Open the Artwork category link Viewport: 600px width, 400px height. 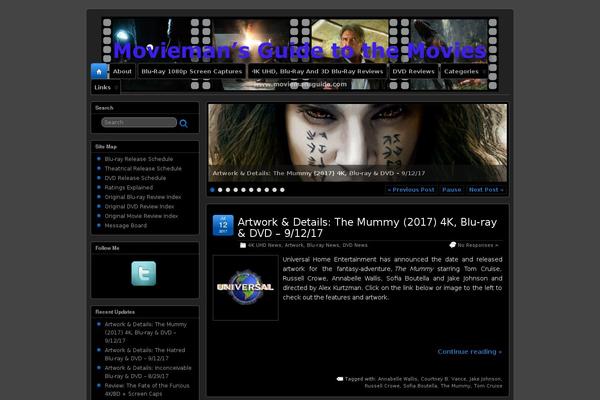pos(294,245)
